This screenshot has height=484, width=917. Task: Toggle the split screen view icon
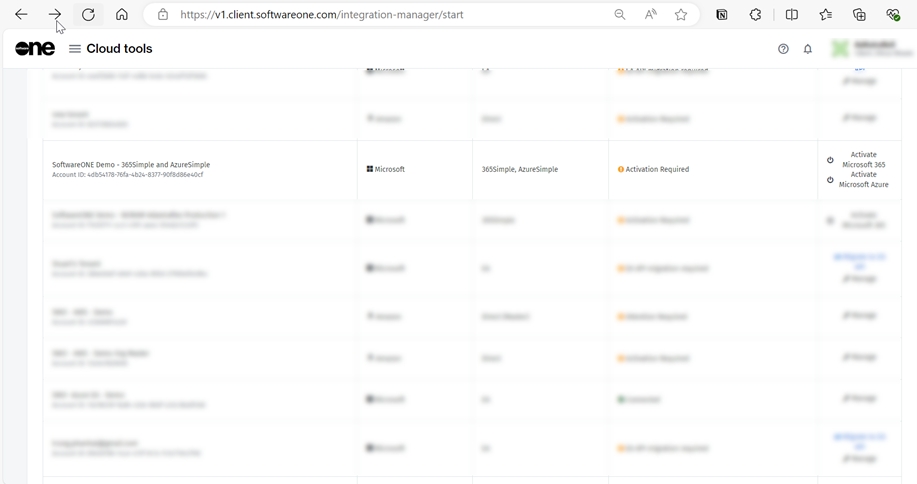click(x=792, y=15)
